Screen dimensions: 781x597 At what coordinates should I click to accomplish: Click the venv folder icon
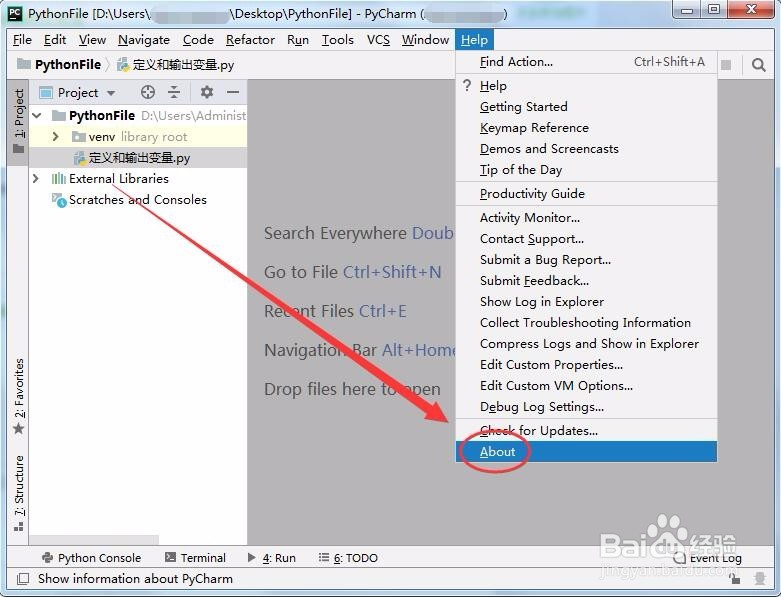[x=79, y=136]
